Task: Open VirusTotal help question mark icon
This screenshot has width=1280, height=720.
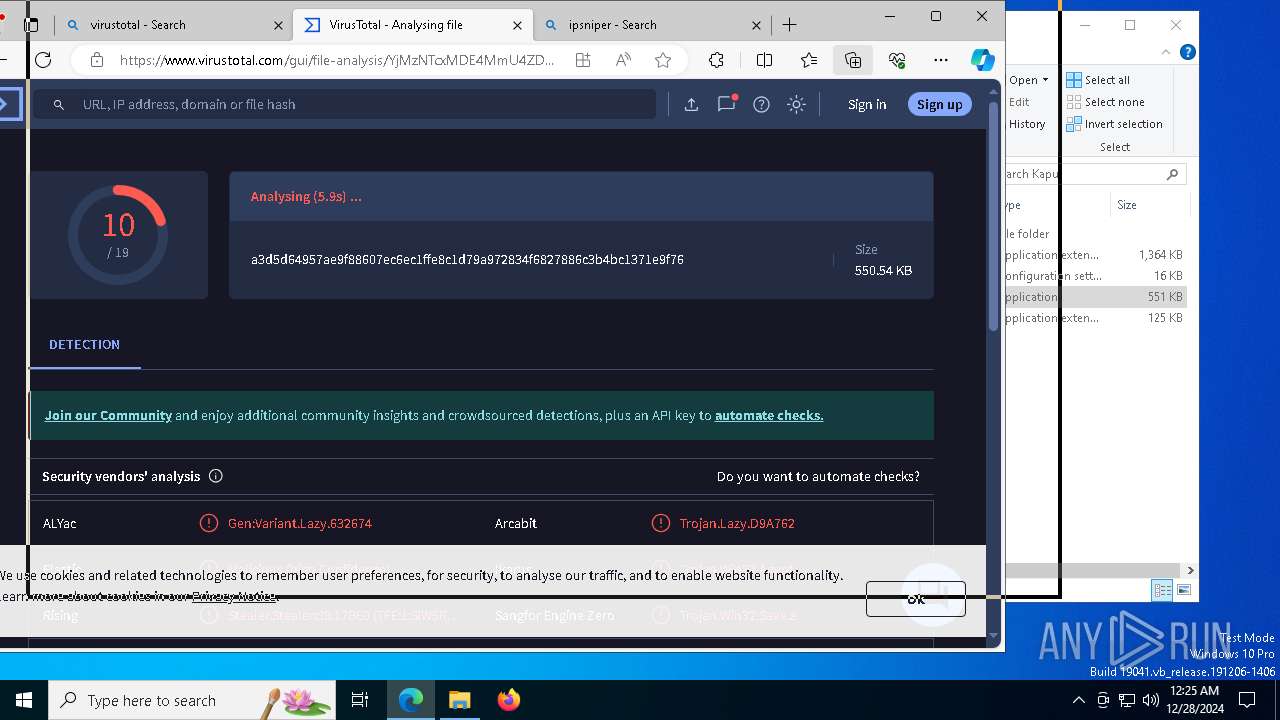Action: pos(761,104)
